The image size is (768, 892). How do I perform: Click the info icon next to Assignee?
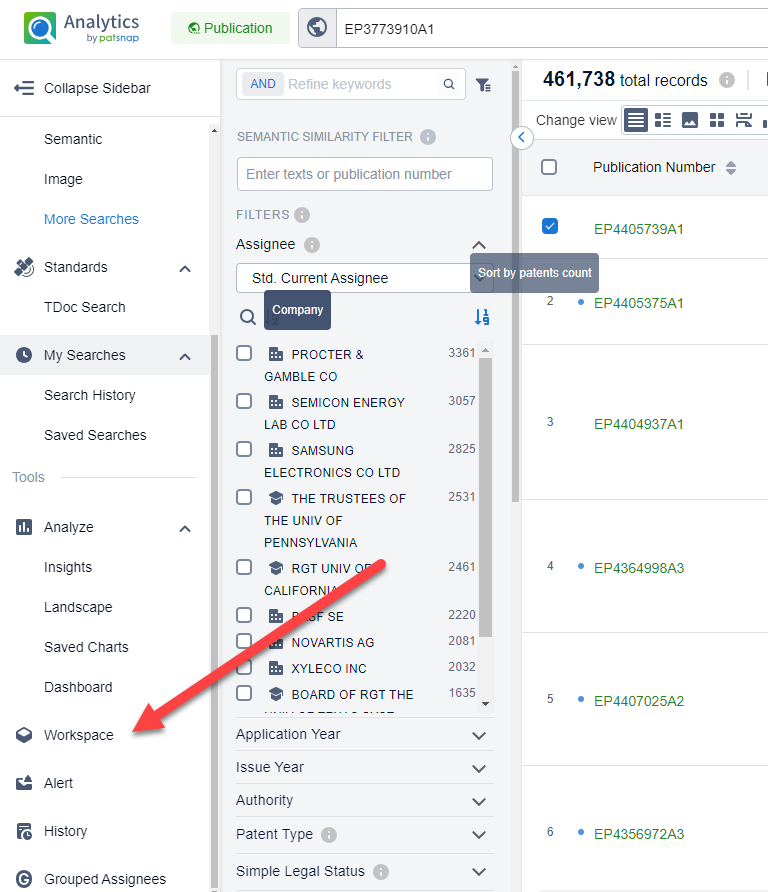(x=312, y=245)
